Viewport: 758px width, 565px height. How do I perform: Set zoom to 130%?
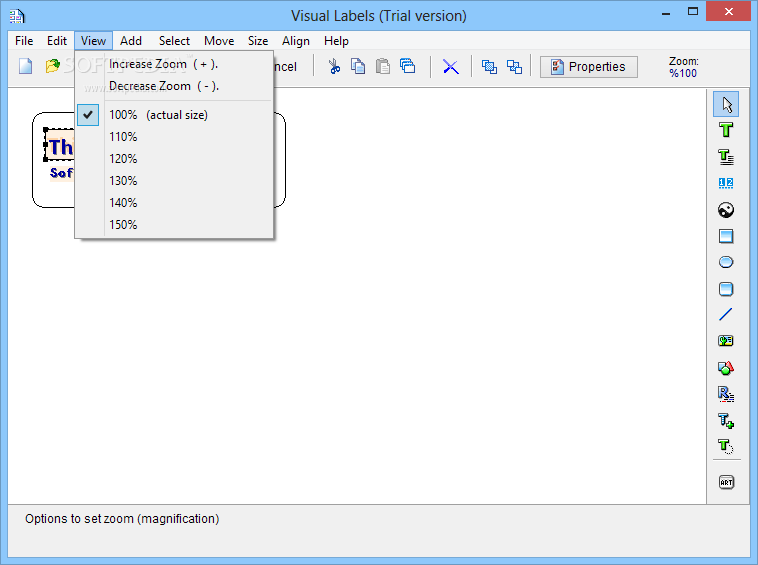[x=174, y=181]
